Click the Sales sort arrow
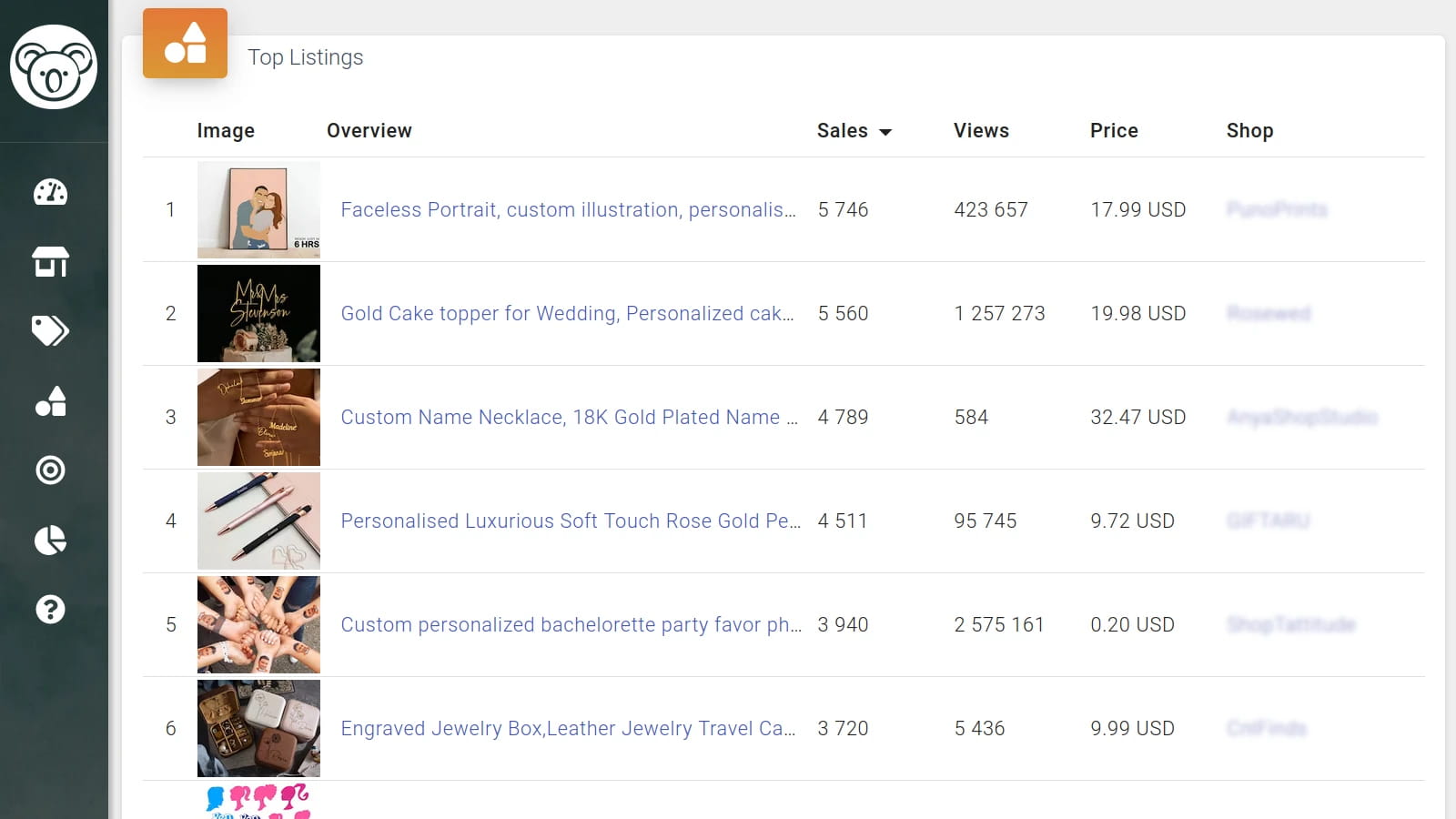The width and height of the screenshot is (1456, 819). click(x=885, y=132)
